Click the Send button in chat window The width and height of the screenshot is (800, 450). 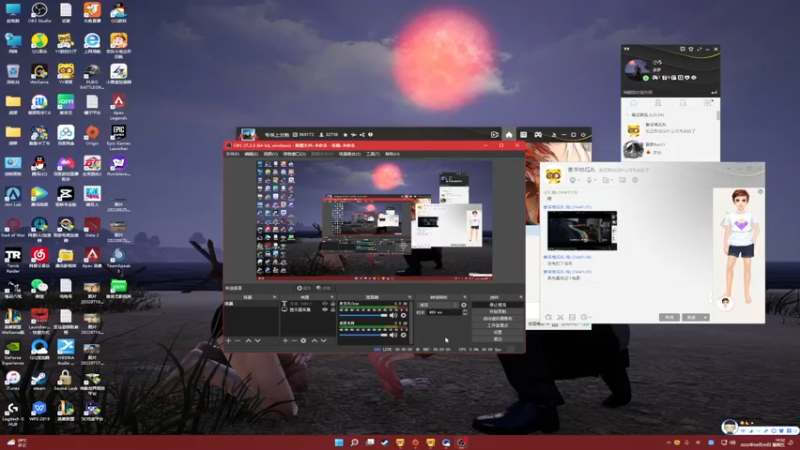point(692,317)
